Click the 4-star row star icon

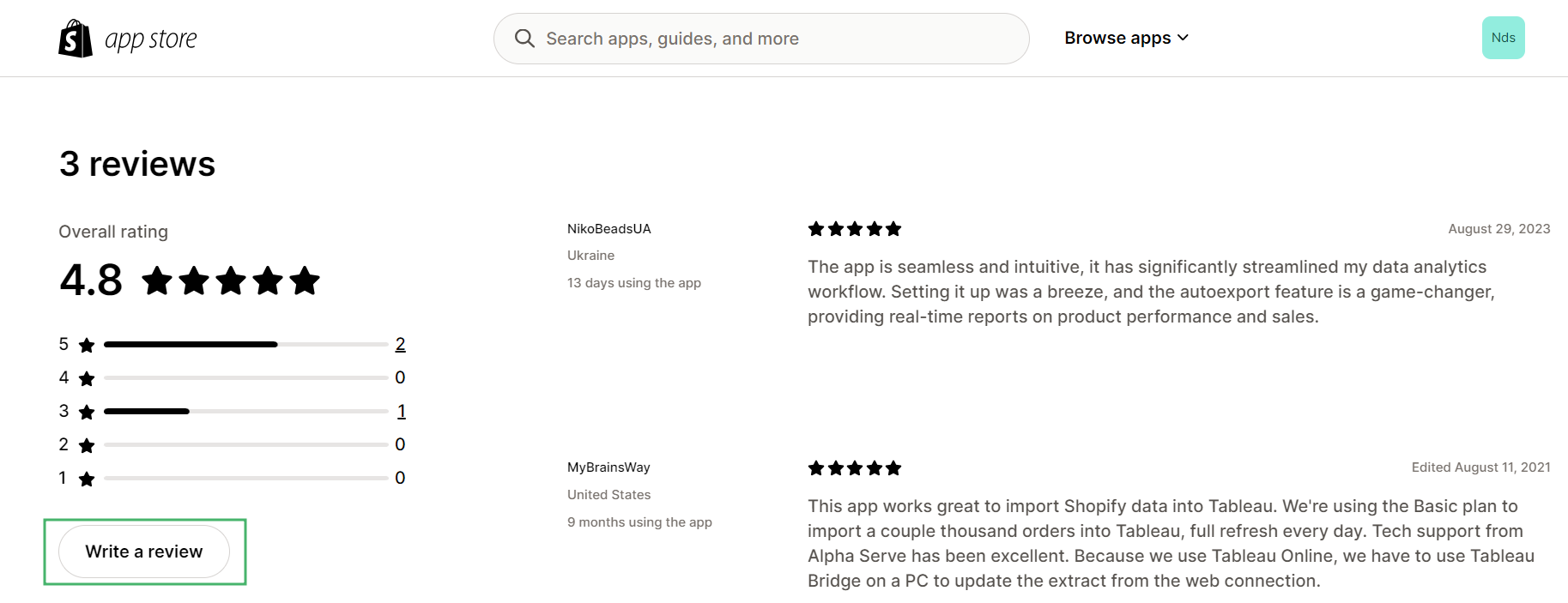(87, 378)
